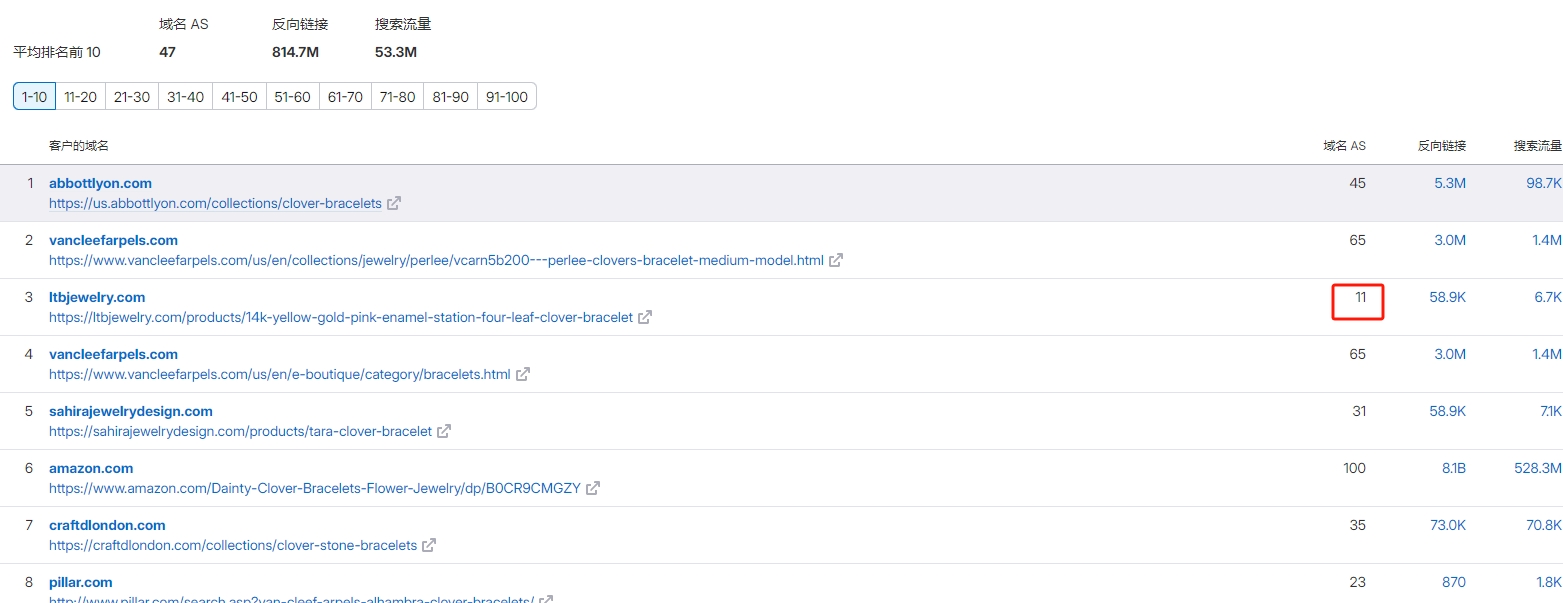Visit the us.abbottlyon.com clover-bracelets URL

215,203
